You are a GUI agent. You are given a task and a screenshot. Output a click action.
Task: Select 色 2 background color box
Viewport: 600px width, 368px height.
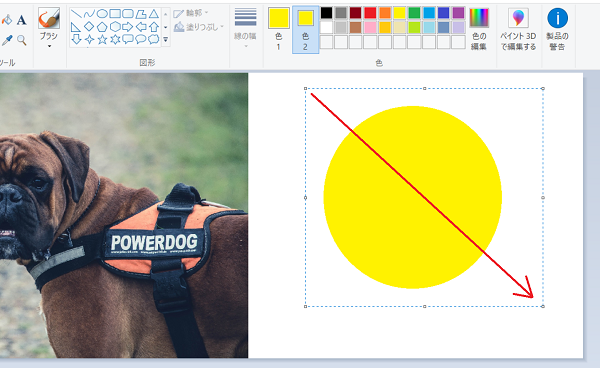[x=305, y=29]
